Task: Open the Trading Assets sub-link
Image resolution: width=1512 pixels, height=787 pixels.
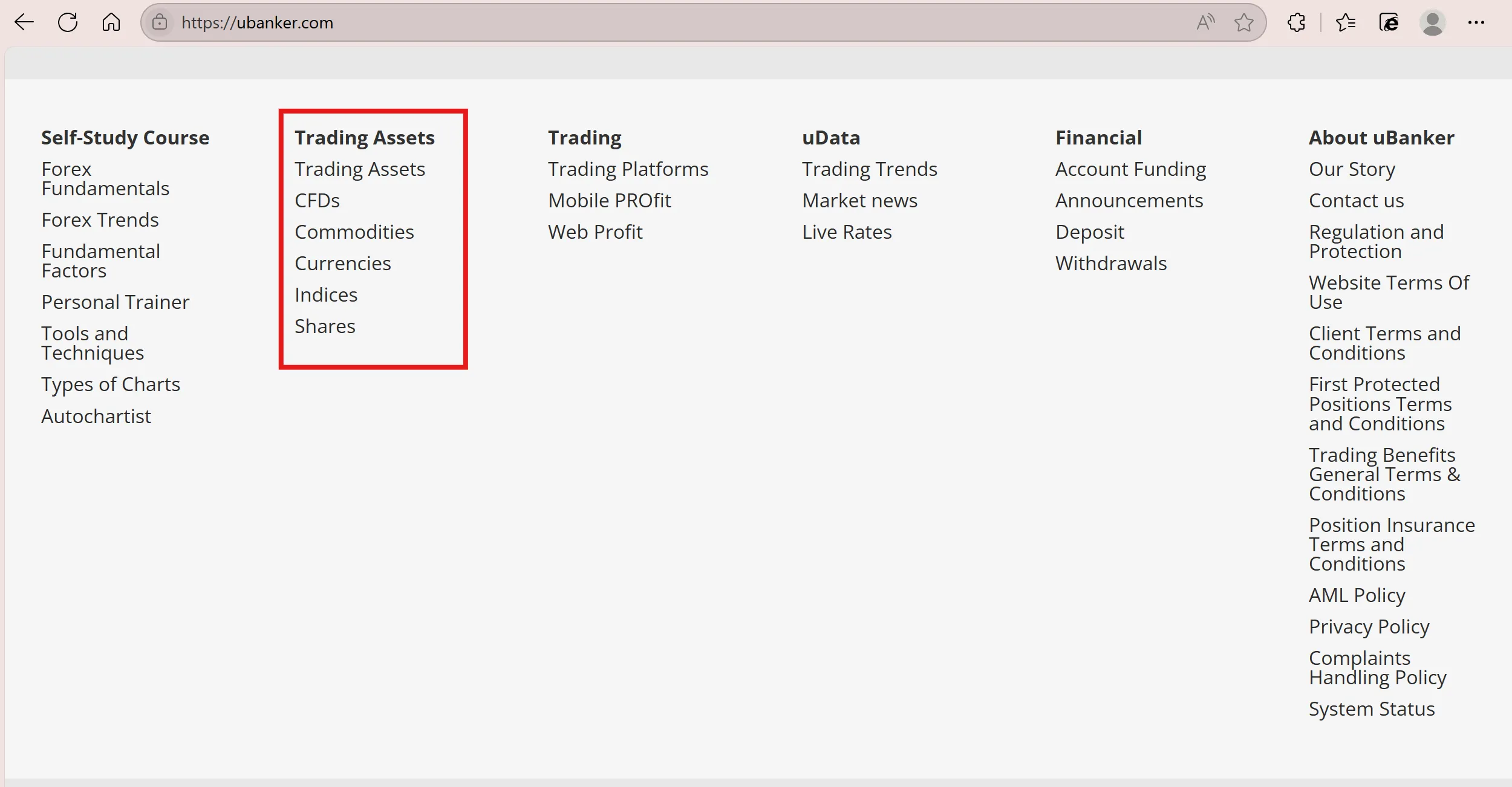Action: click(360, 170)
